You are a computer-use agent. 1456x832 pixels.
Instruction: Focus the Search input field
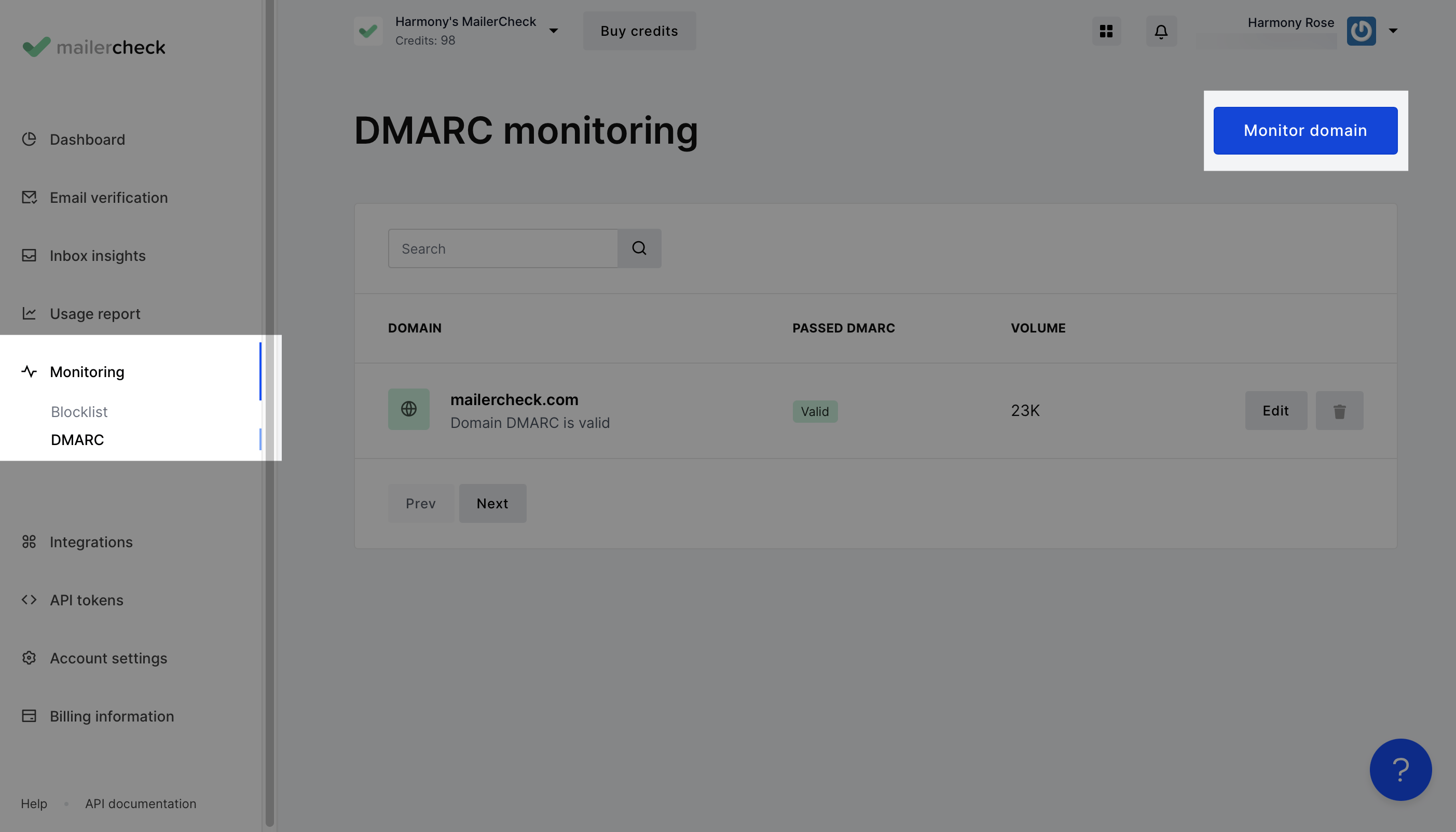tap(502, 248)
